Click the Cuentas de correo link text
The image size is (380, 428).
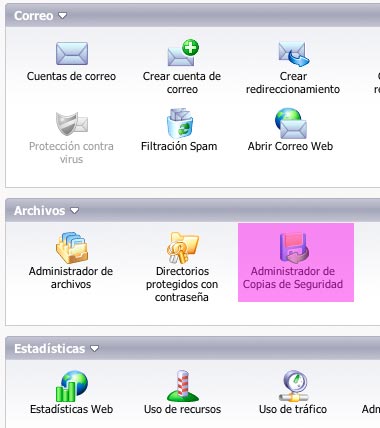pyautogui.click(x=71, y=76)
